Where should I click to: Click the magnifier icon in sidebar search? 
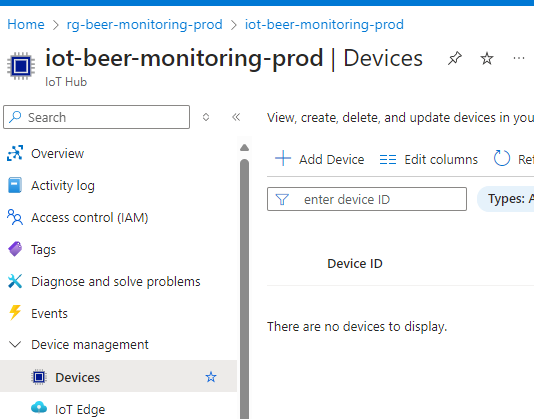tap(15, 117)
